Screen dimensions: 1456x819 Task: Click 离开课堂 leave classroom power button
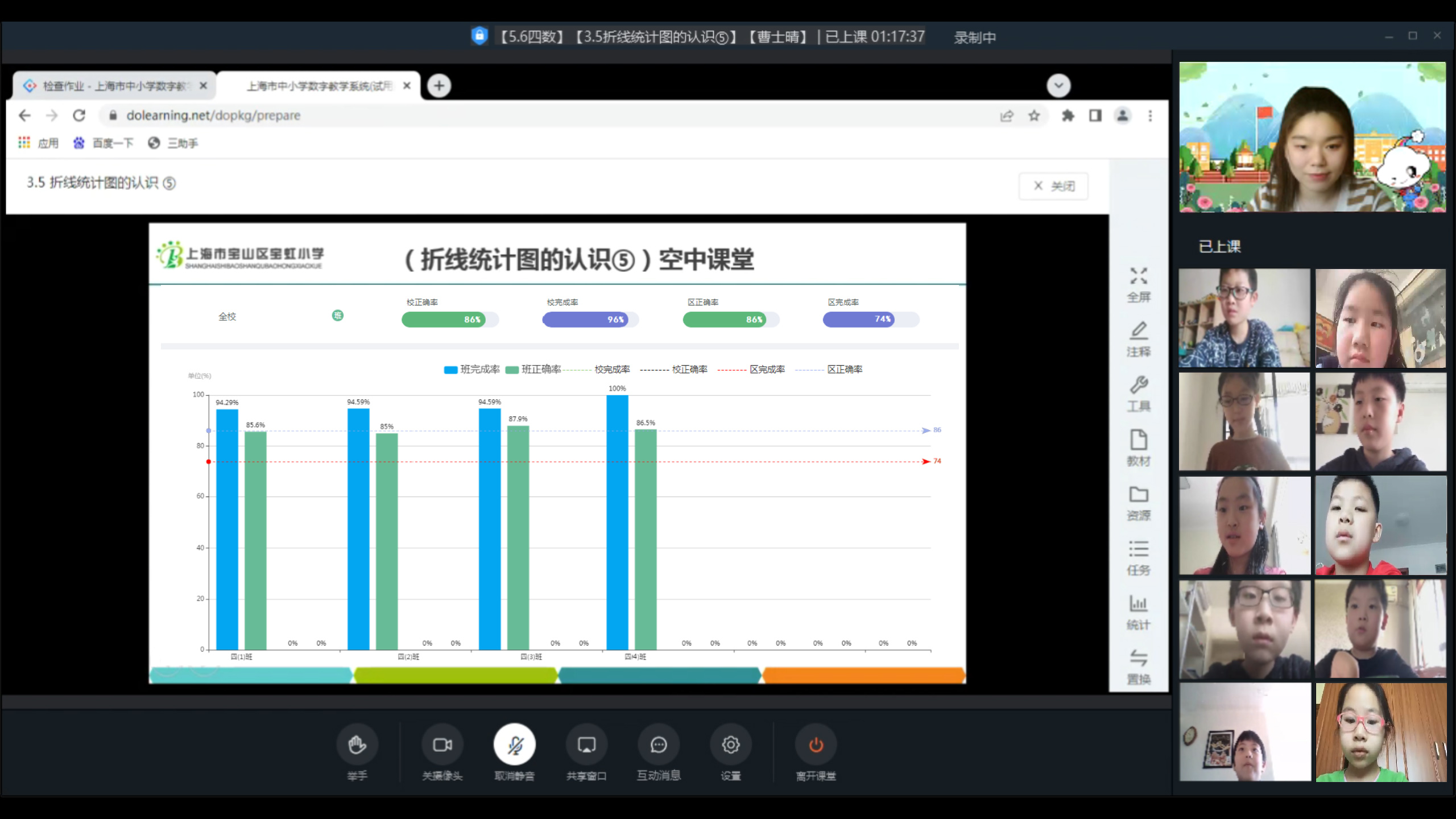pyautogui.click(x=816, y=745)
